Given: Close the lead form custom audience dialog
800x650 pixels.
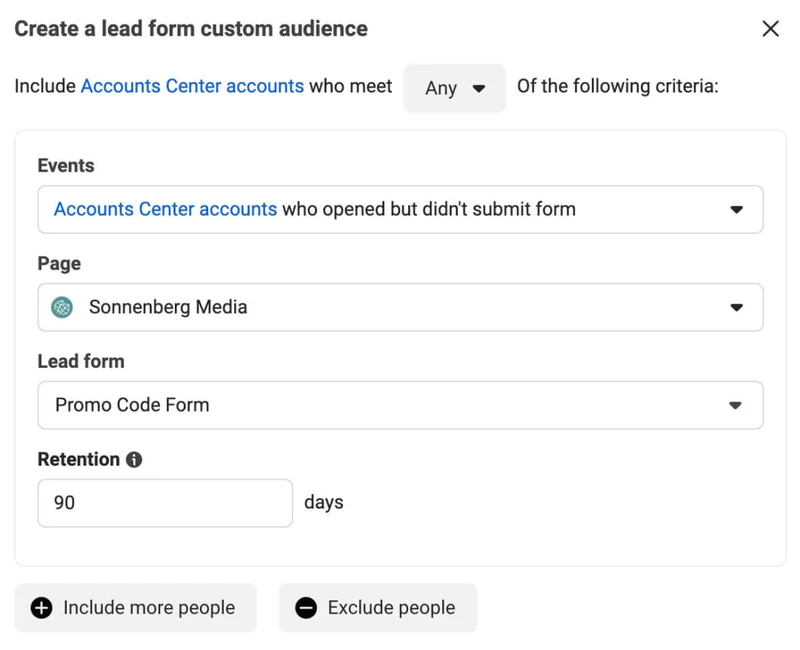Looking at the screenshot, I should tap(770, 29).
